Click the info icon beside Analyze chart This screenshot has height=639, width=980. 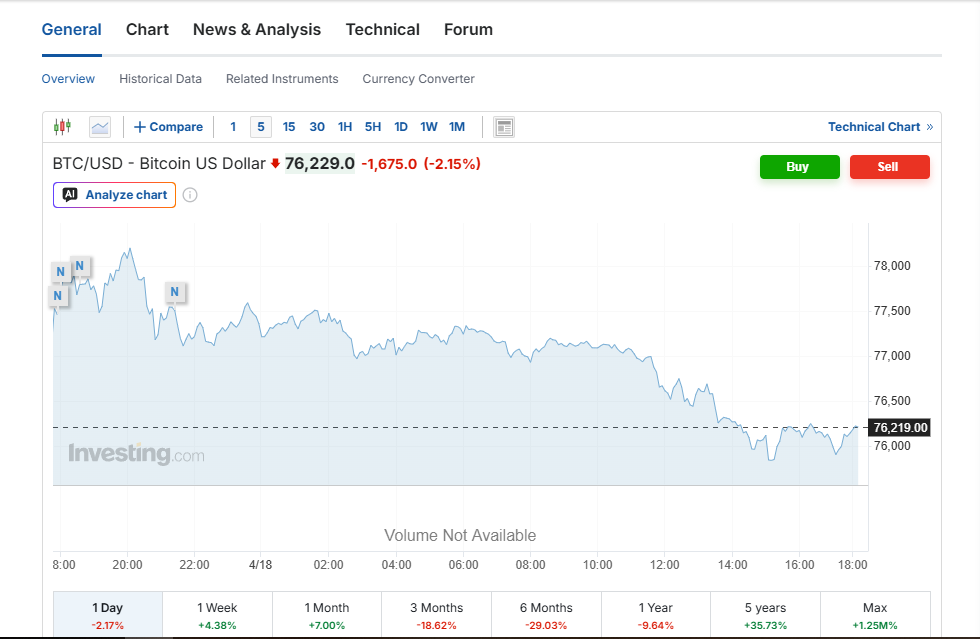click(x=190, y=195)
